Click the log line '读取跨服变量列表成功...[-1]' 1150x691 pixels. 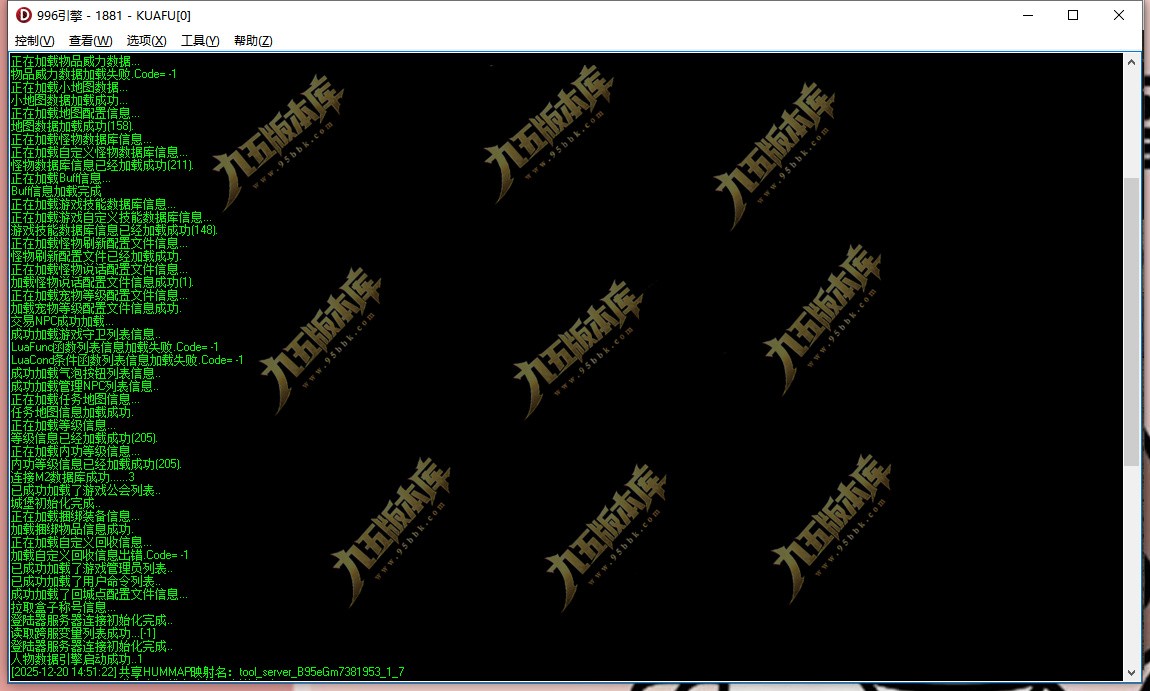click(x=83, y=634)
